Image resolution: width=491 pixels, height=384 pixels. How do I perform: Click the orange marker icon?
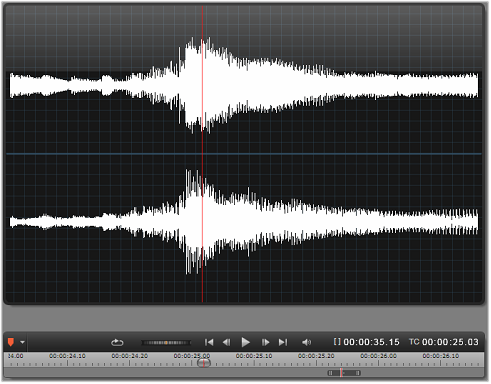coord(11,342)
